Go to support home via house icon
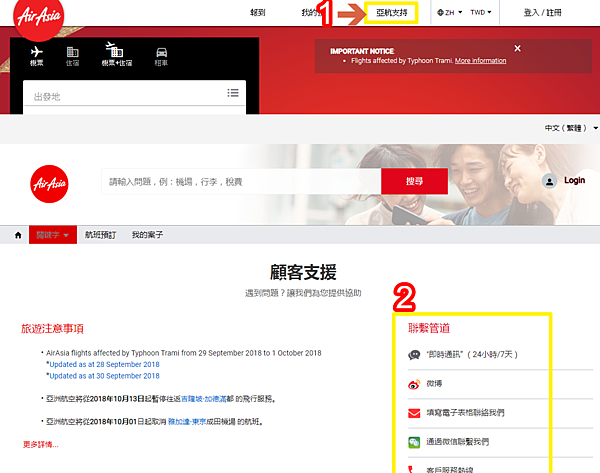600x473 pixels. click(x=18, y=235)
